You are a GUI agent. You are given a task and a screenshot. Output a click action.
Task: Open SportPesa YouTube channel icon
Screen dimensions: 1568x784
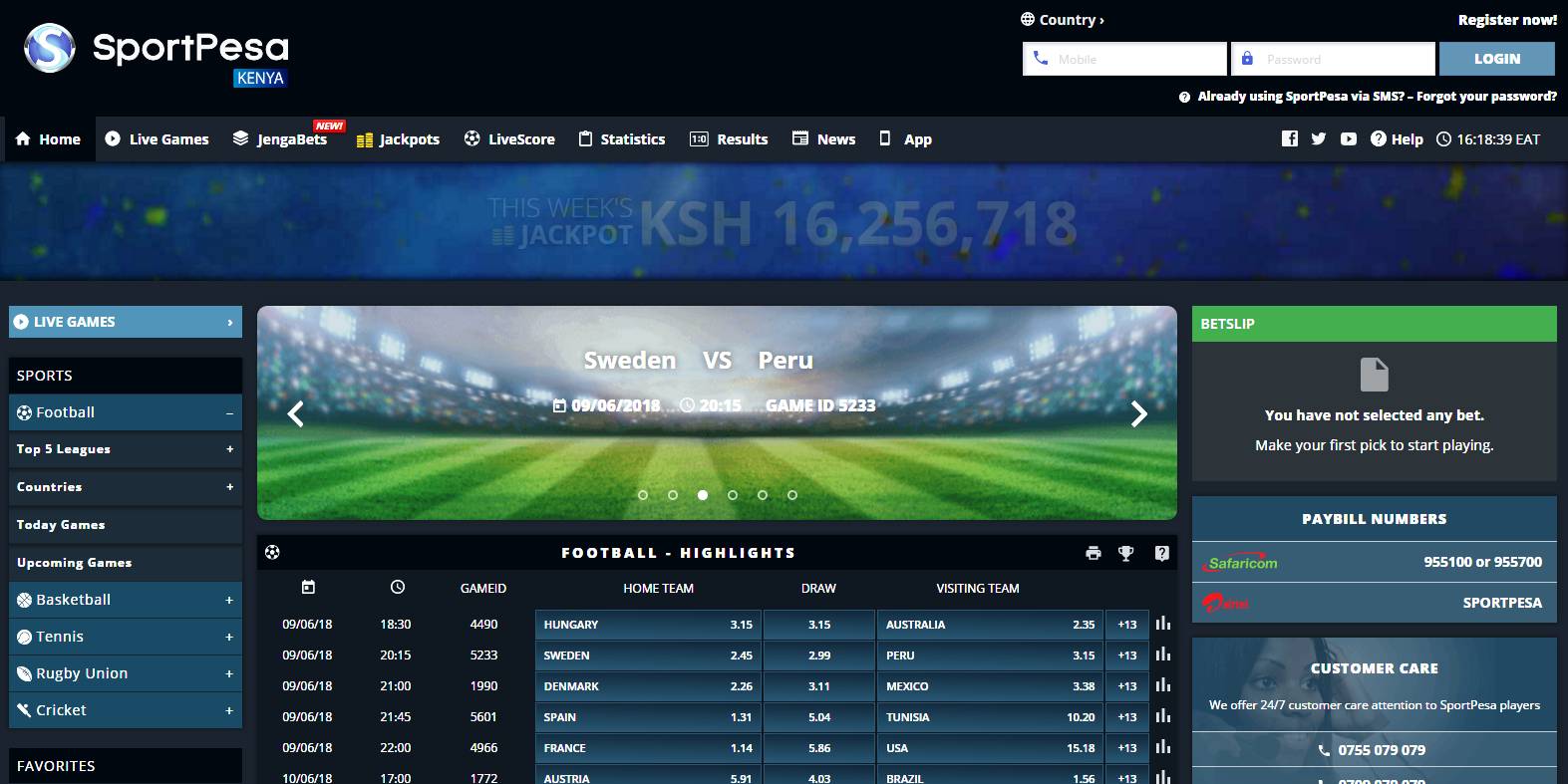click(x=1349, y=138)
